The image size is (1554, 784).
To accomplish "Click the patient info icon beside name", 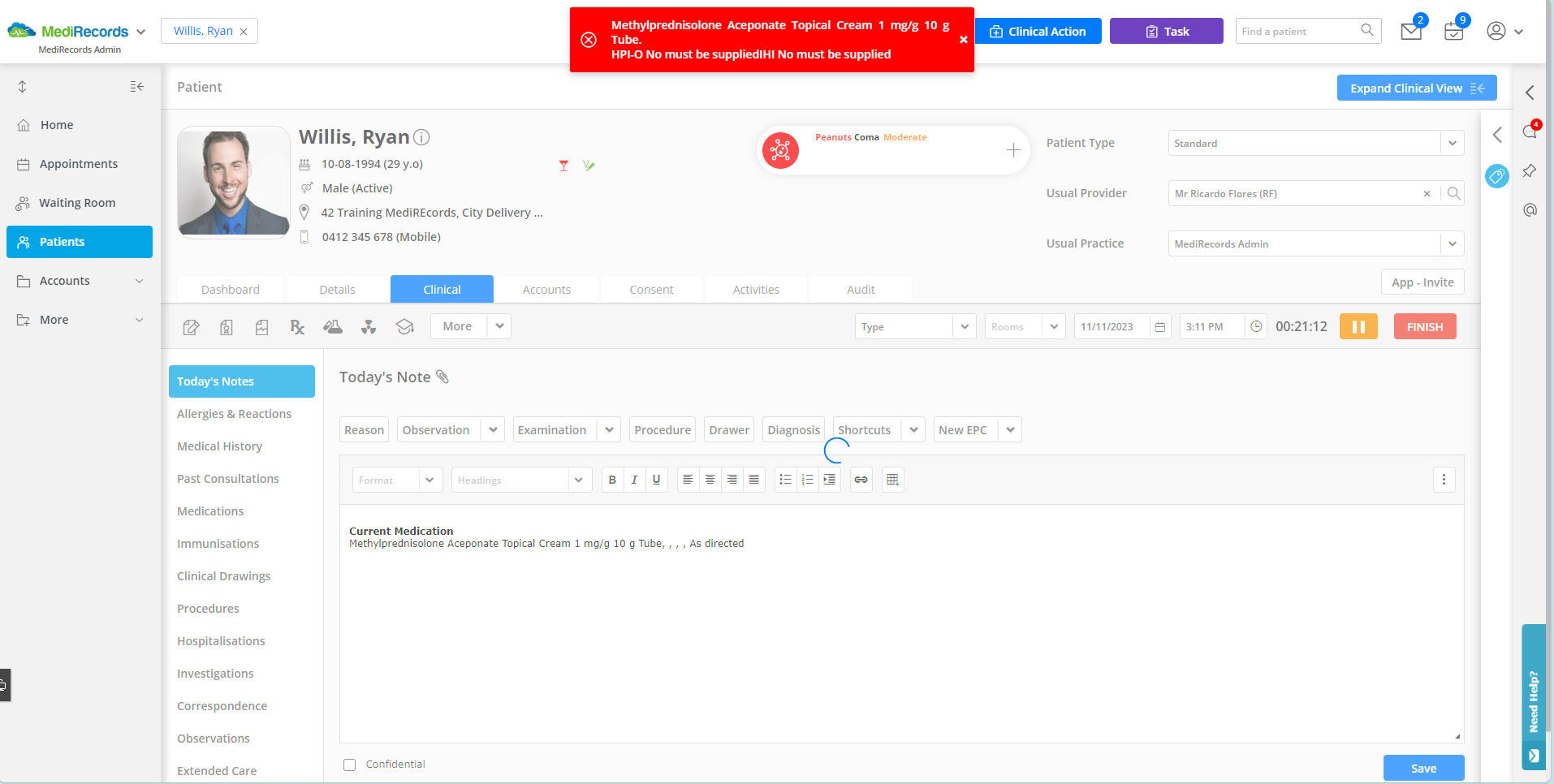I will click(x=421, y=137).
